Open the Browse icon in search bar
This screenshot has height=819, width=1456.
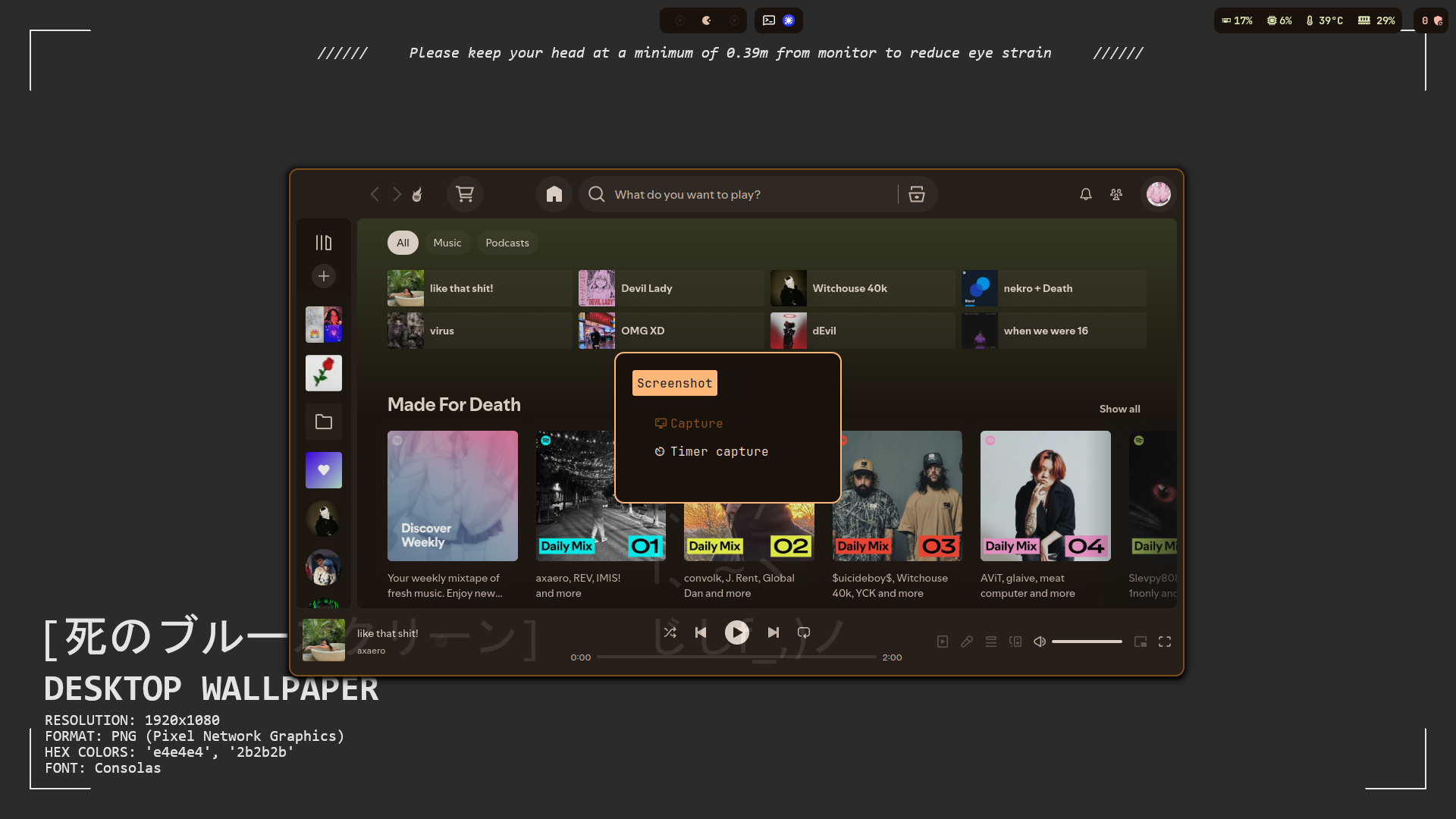(917, 194)
